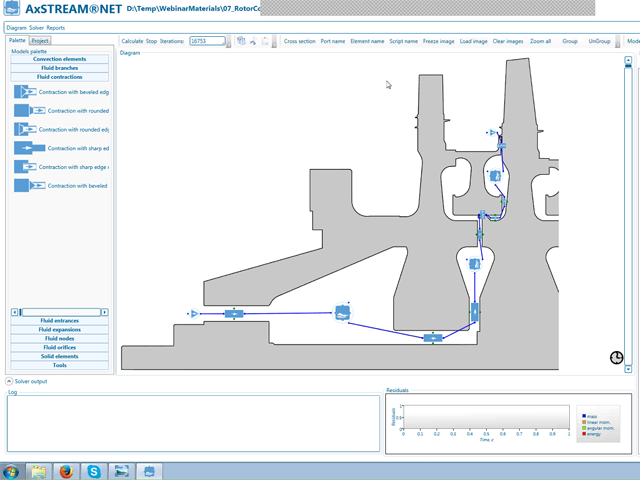The width and height of the screenshot is (640, 480).
Task: Click the paste icon in toolbar
Action: pyautogui.click(x=265, y=41)
